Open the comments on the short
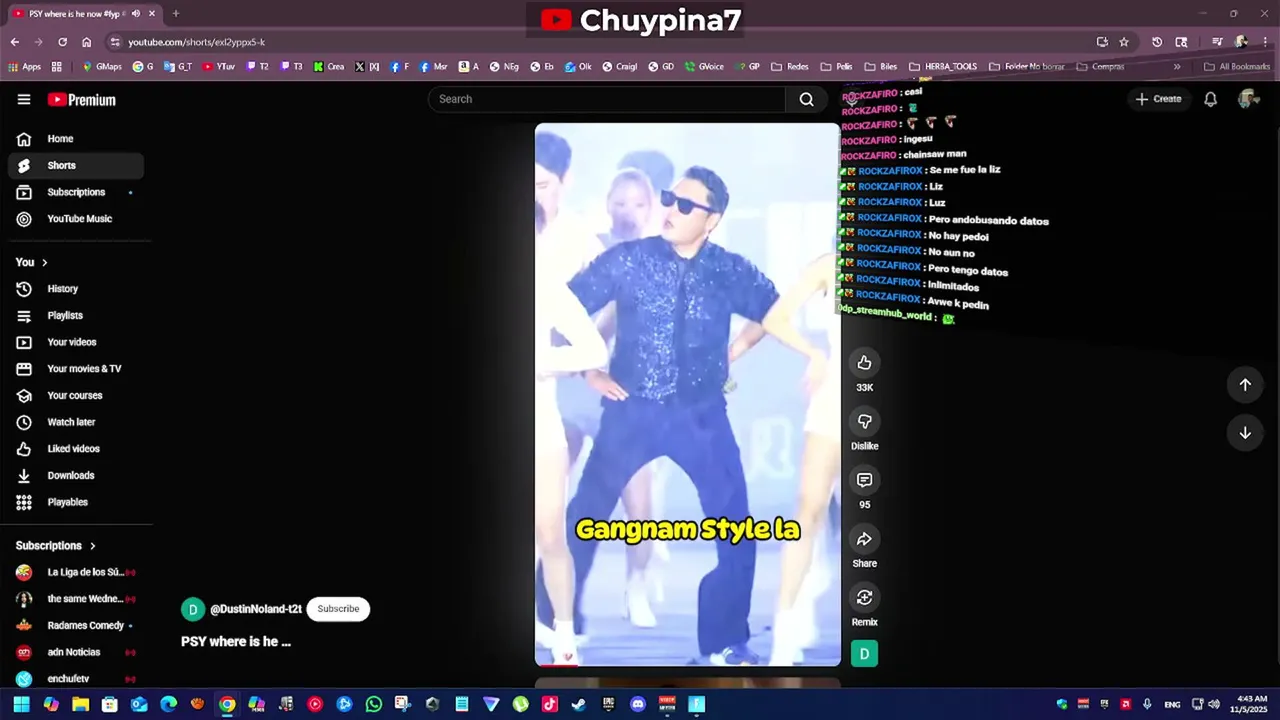 865,480
